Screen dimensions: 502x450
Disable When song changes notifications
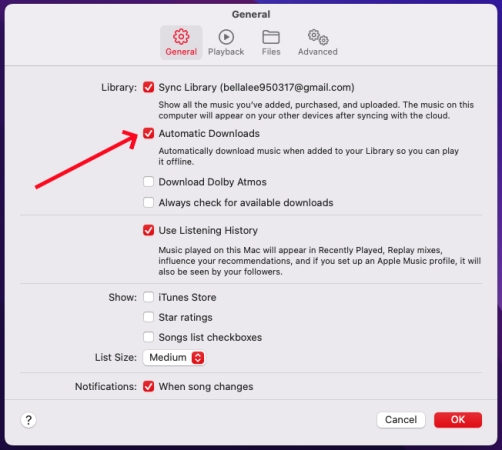pyautogui.click(x=148, y=387)
